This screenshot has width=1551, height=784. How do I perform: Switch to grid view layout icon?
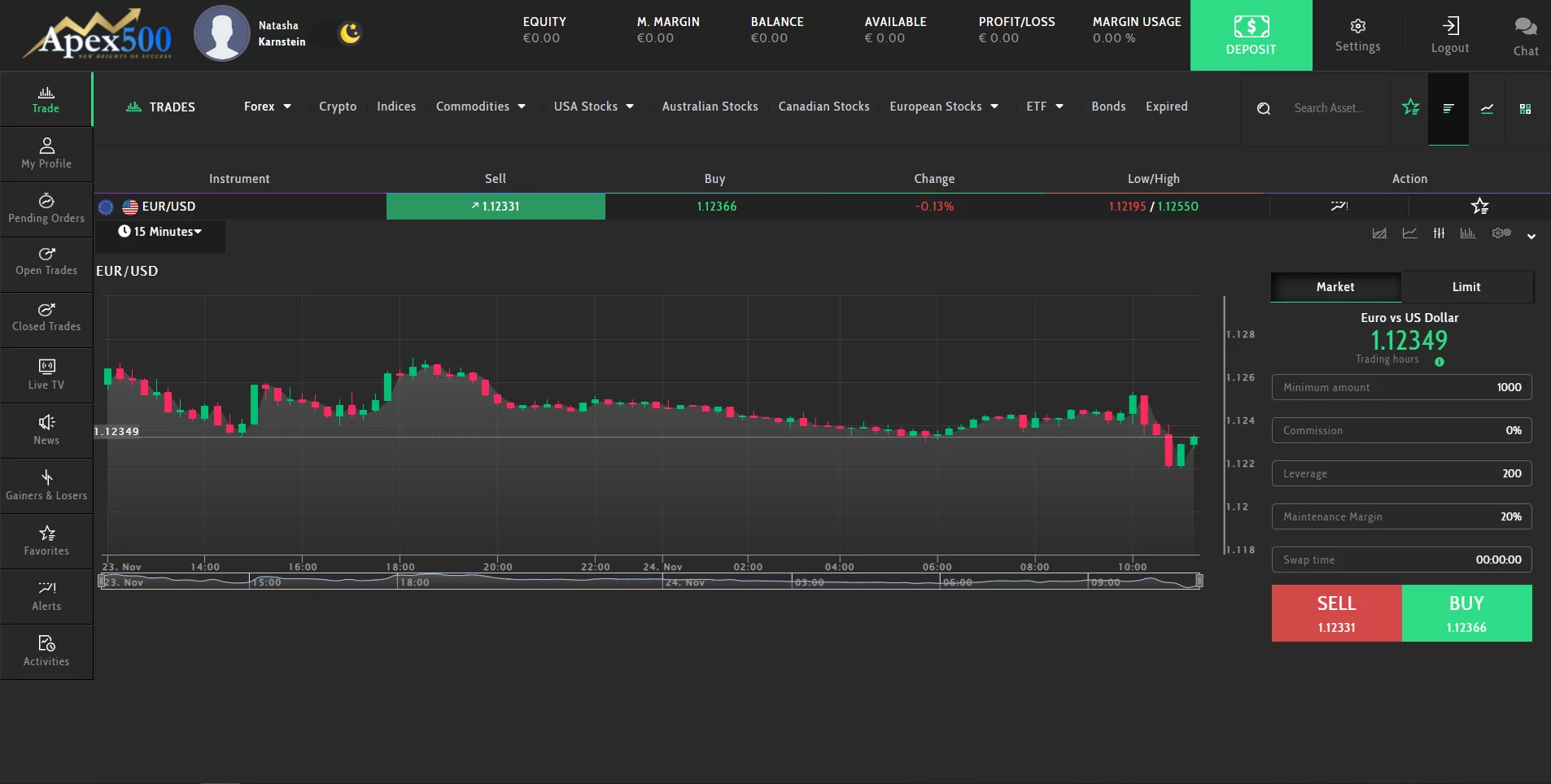point(1525,109)
